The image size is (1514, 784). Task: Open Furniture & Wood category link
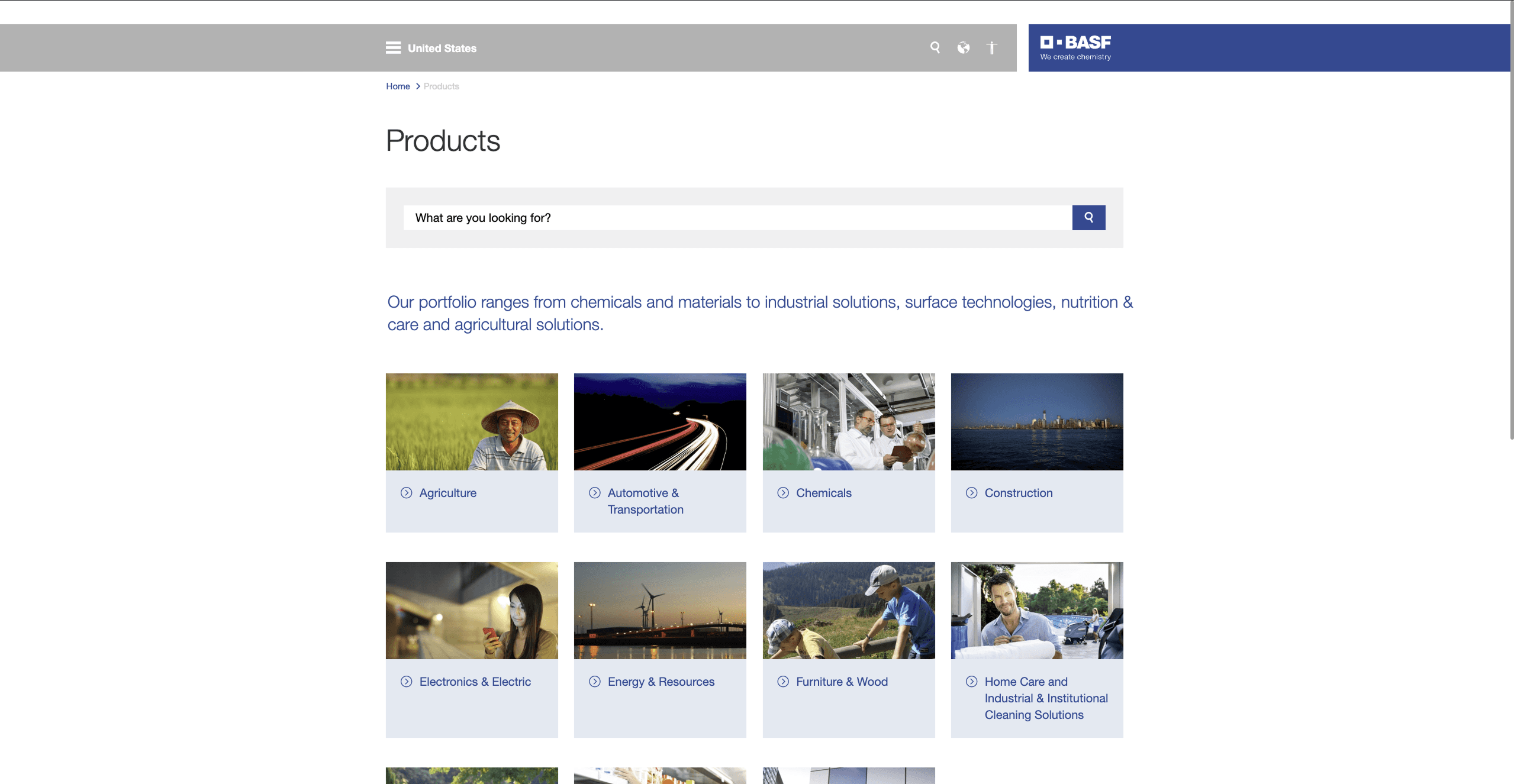click(842, 682)
